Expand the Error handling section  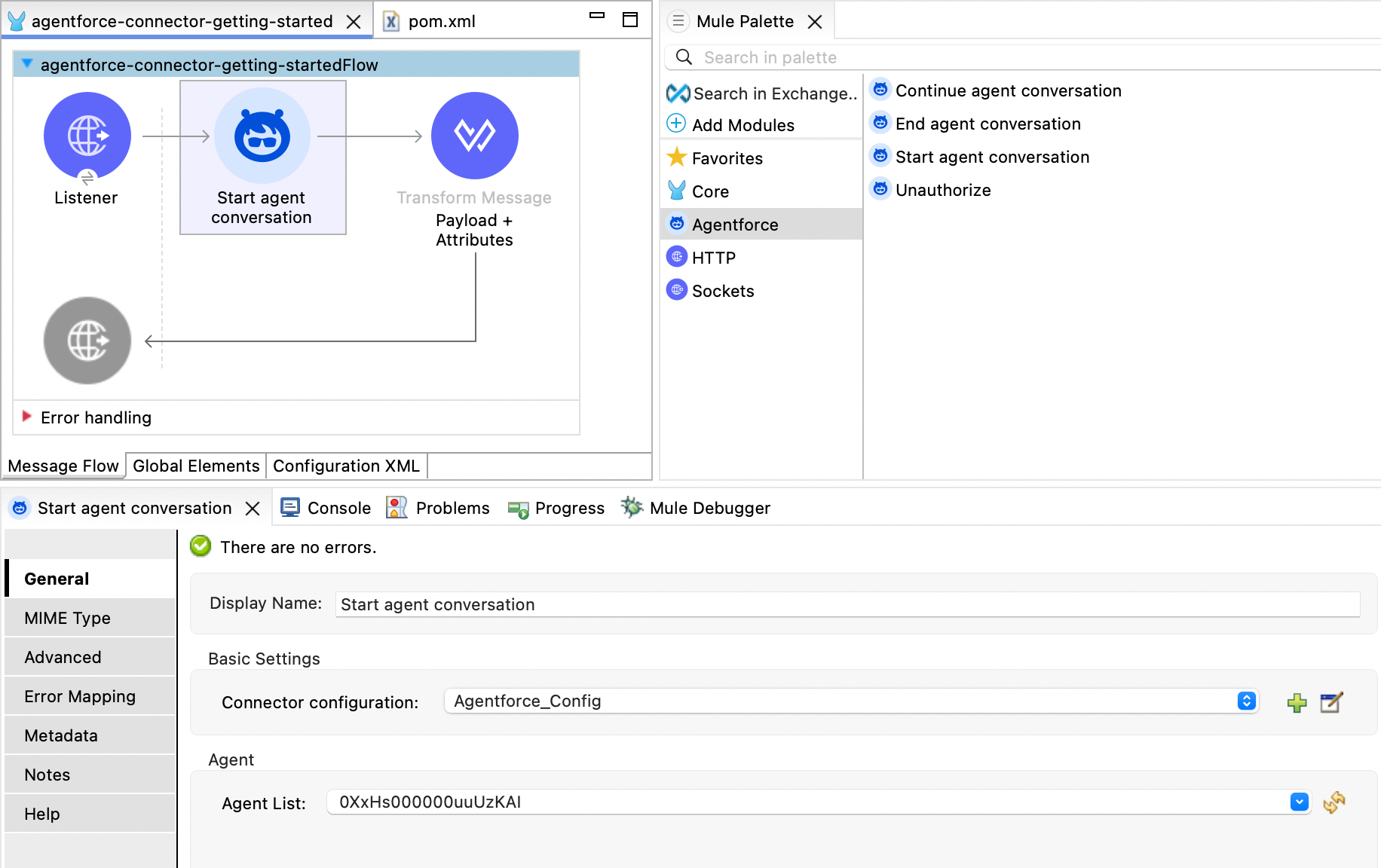click(x=27, y=417)
